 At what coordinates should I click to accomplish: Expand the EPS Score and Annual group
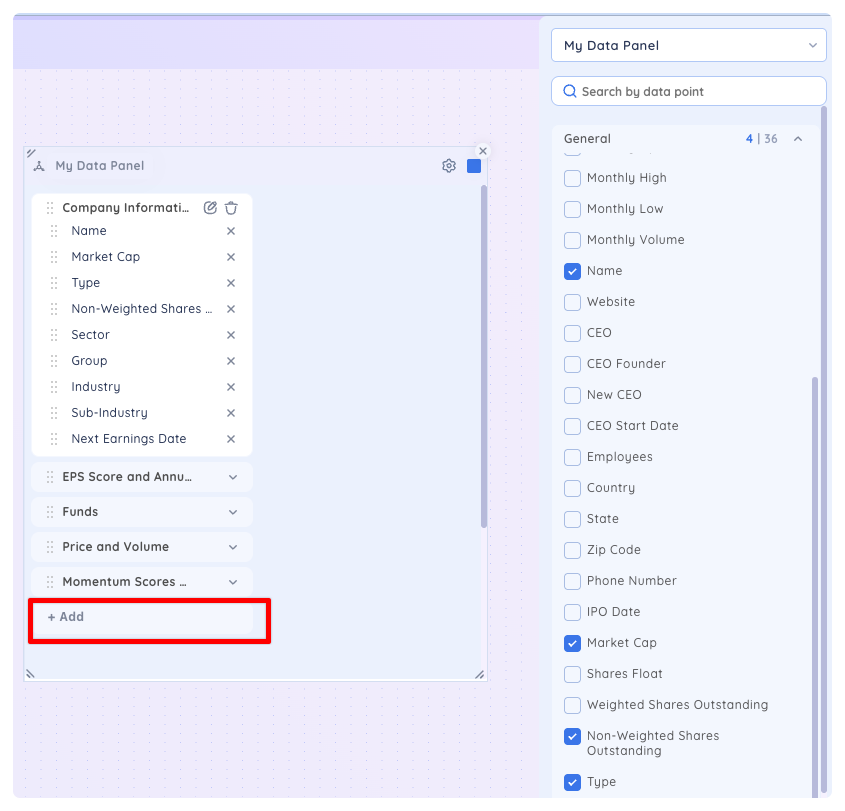233,477
